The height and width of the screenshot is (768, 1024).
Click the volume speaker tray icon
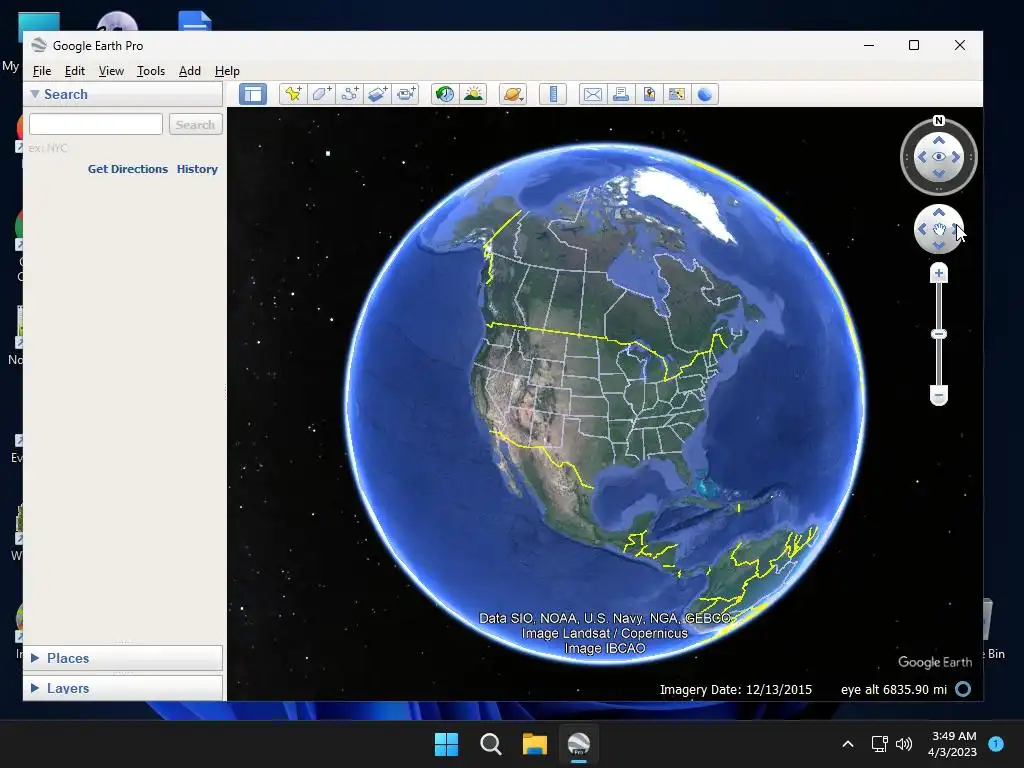(904, 744)
